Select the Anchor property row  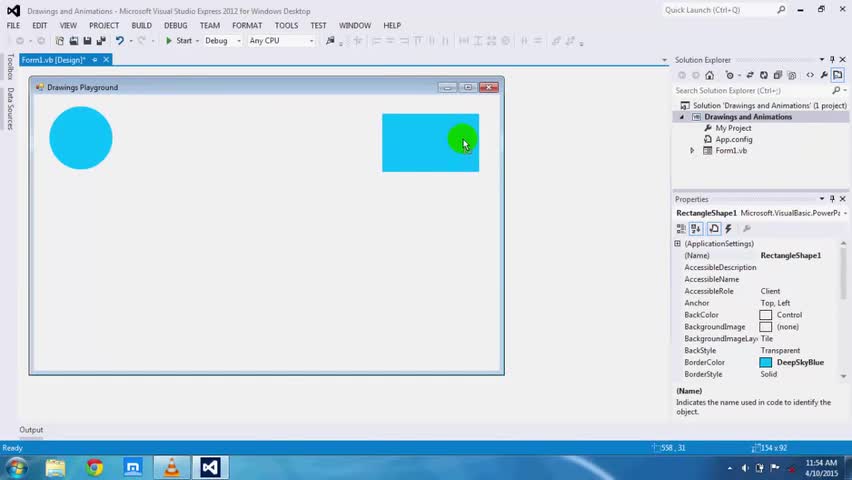click(758, 303)
